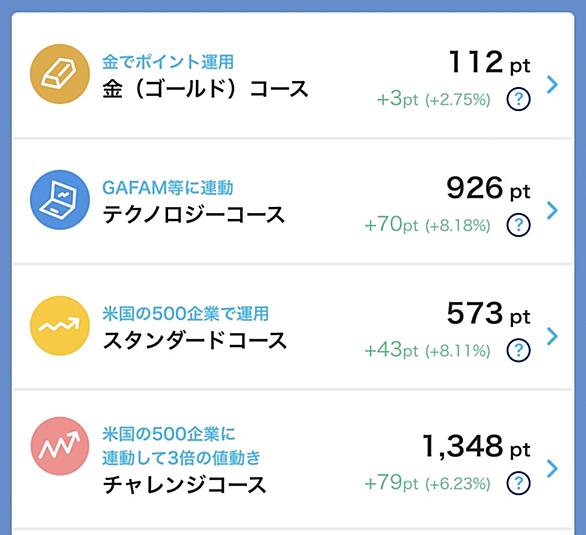Open help icon beside +3pt (+2.75%)

518,99
